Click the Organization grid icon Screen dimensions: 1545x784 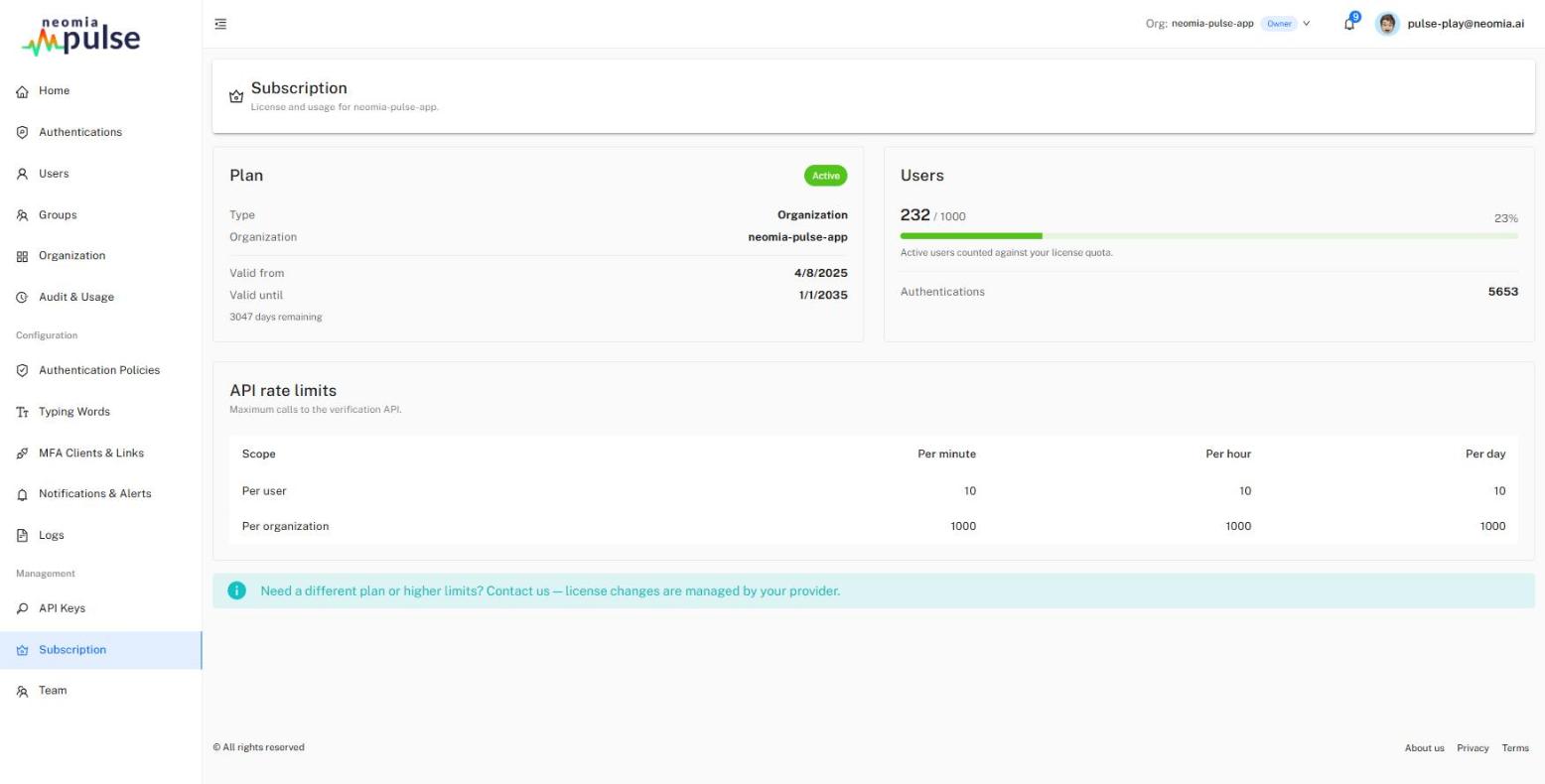[x=22, y=256]
